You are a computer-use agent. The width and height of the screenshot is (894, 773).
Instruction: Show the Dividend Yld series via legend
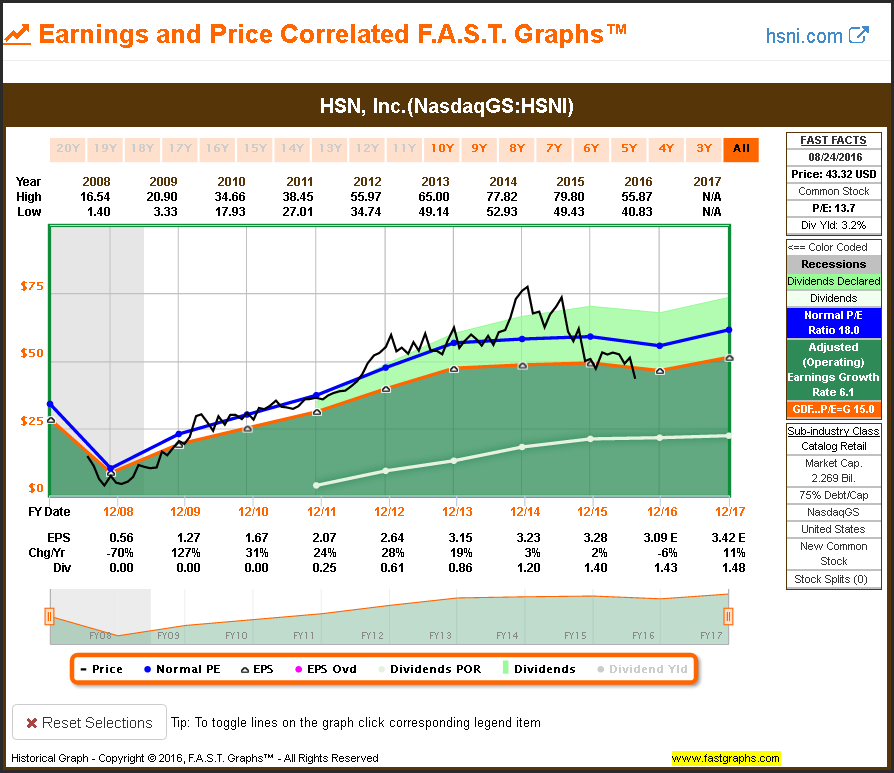pos(641,669)
